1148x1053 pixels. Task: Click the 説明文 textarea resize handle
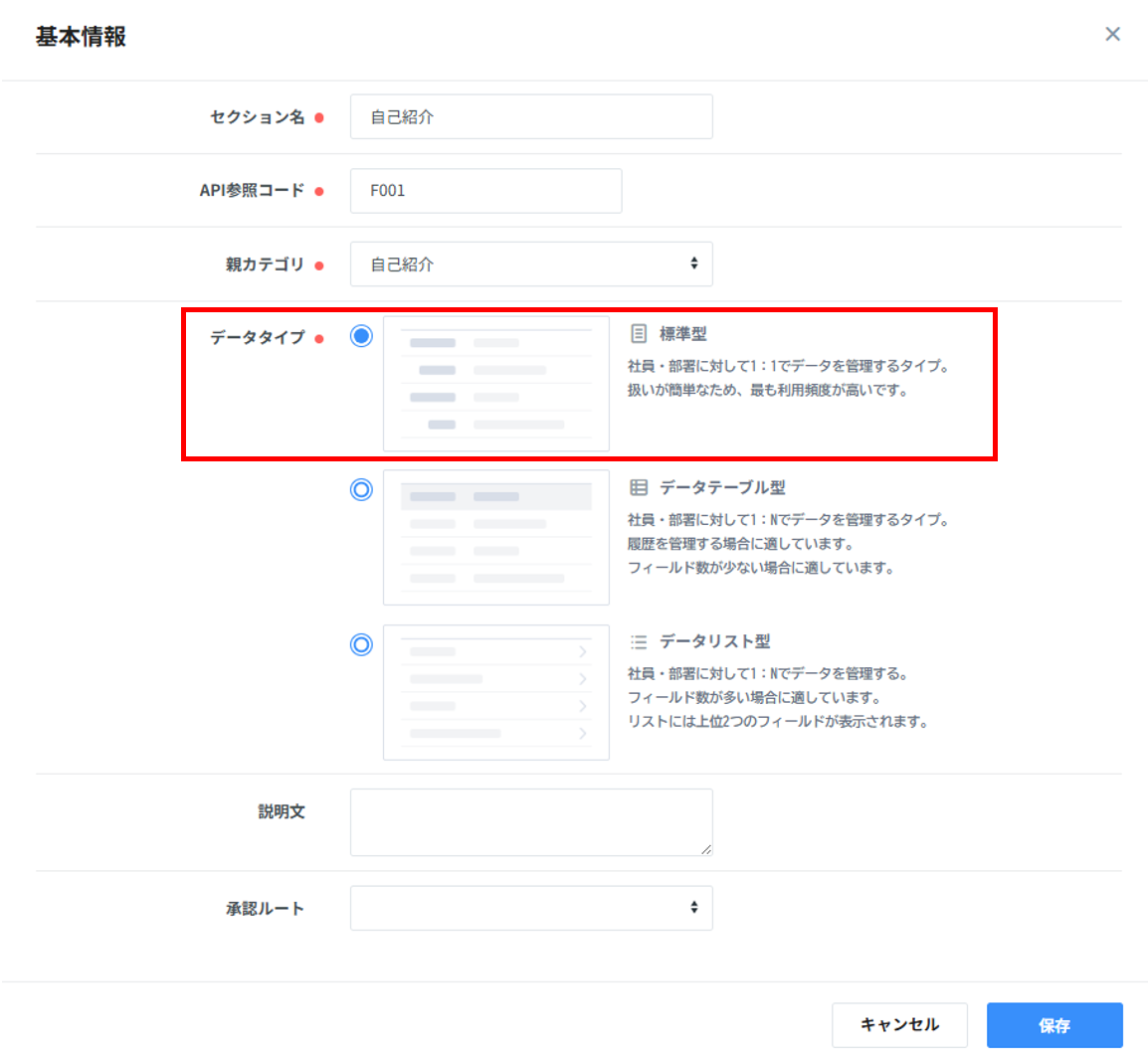[x=706, y=849]
